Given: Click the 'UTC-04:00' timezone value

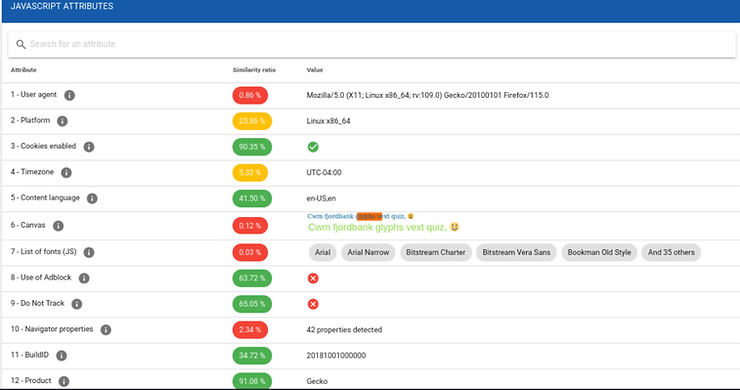Looking at the screenshot, I should (x=324, y=173).
